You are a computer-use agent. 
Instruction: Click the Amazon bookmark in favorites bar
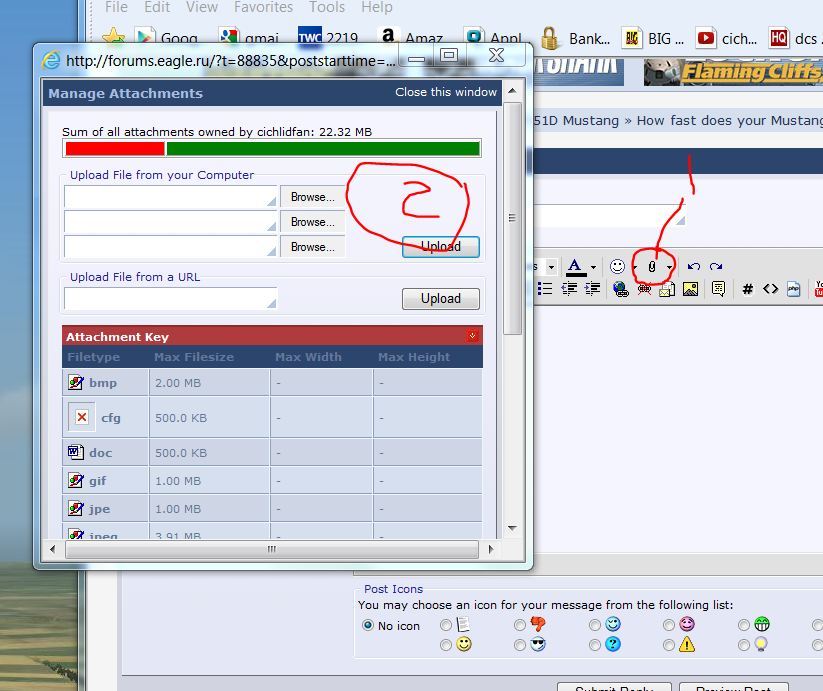coord(410,38)
